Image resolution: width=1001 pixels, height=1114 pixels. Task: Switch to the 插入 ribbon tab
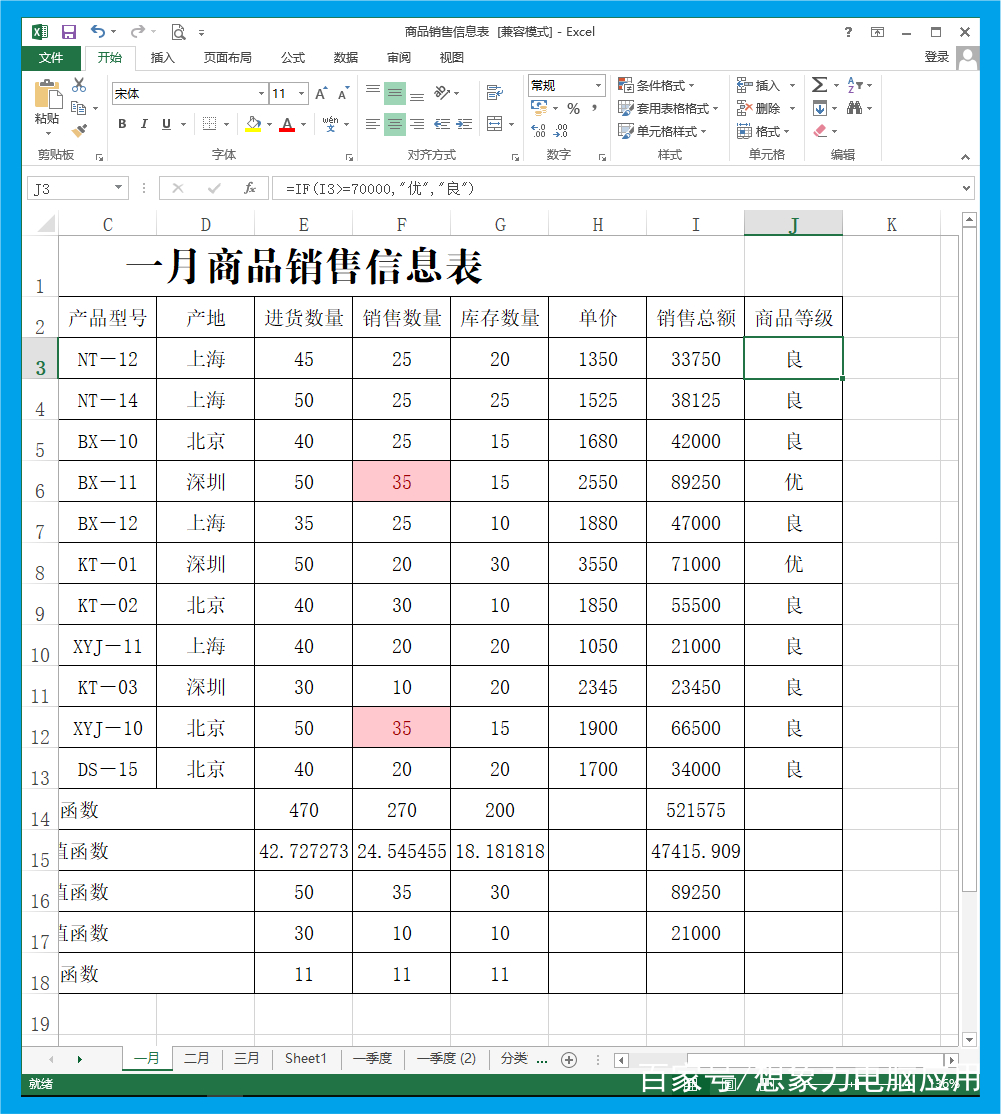coord(163,58)
